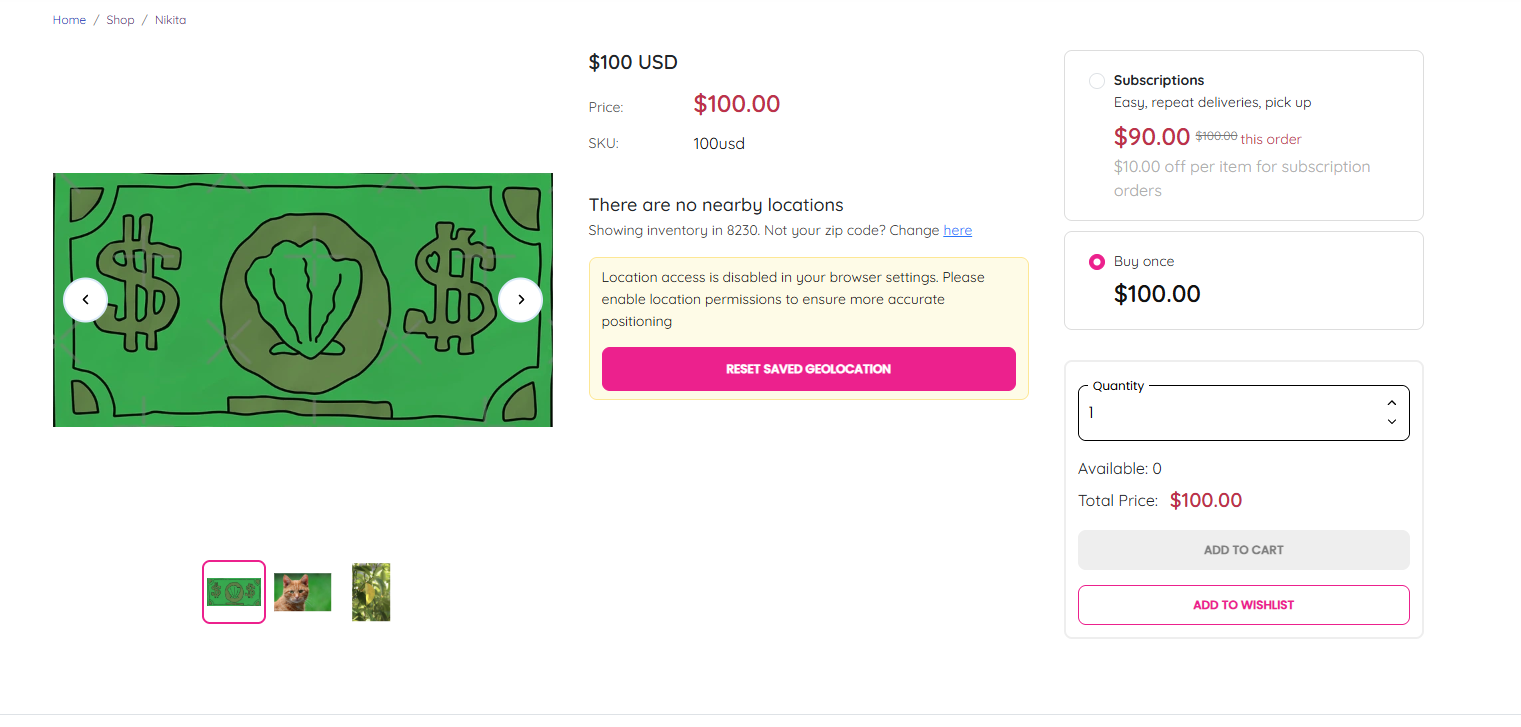Select the Buy once radio option
Viewport: 1521px width, 727px height.
1097,262
